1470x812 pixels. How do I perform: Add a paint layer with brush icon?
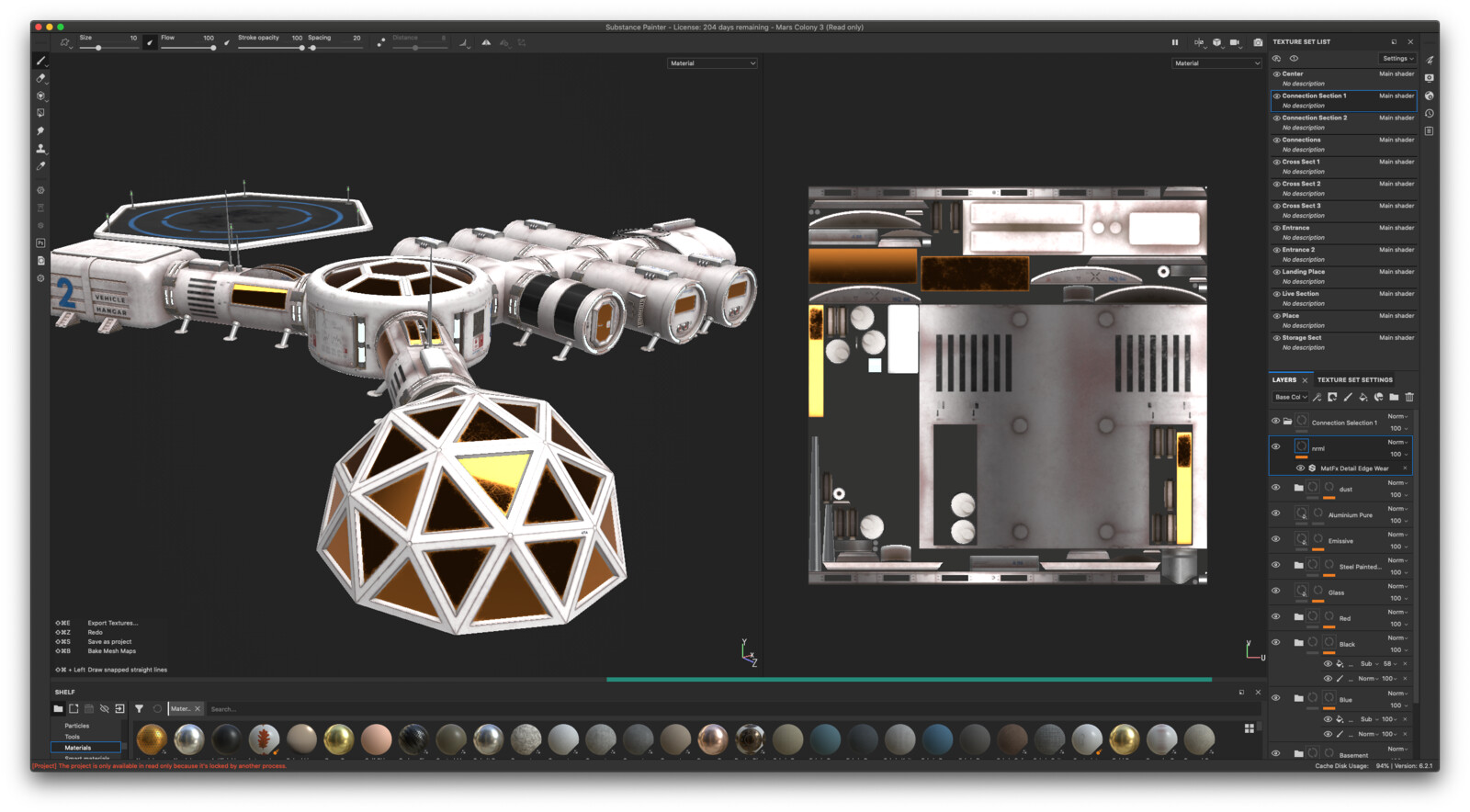[1348, 397]
